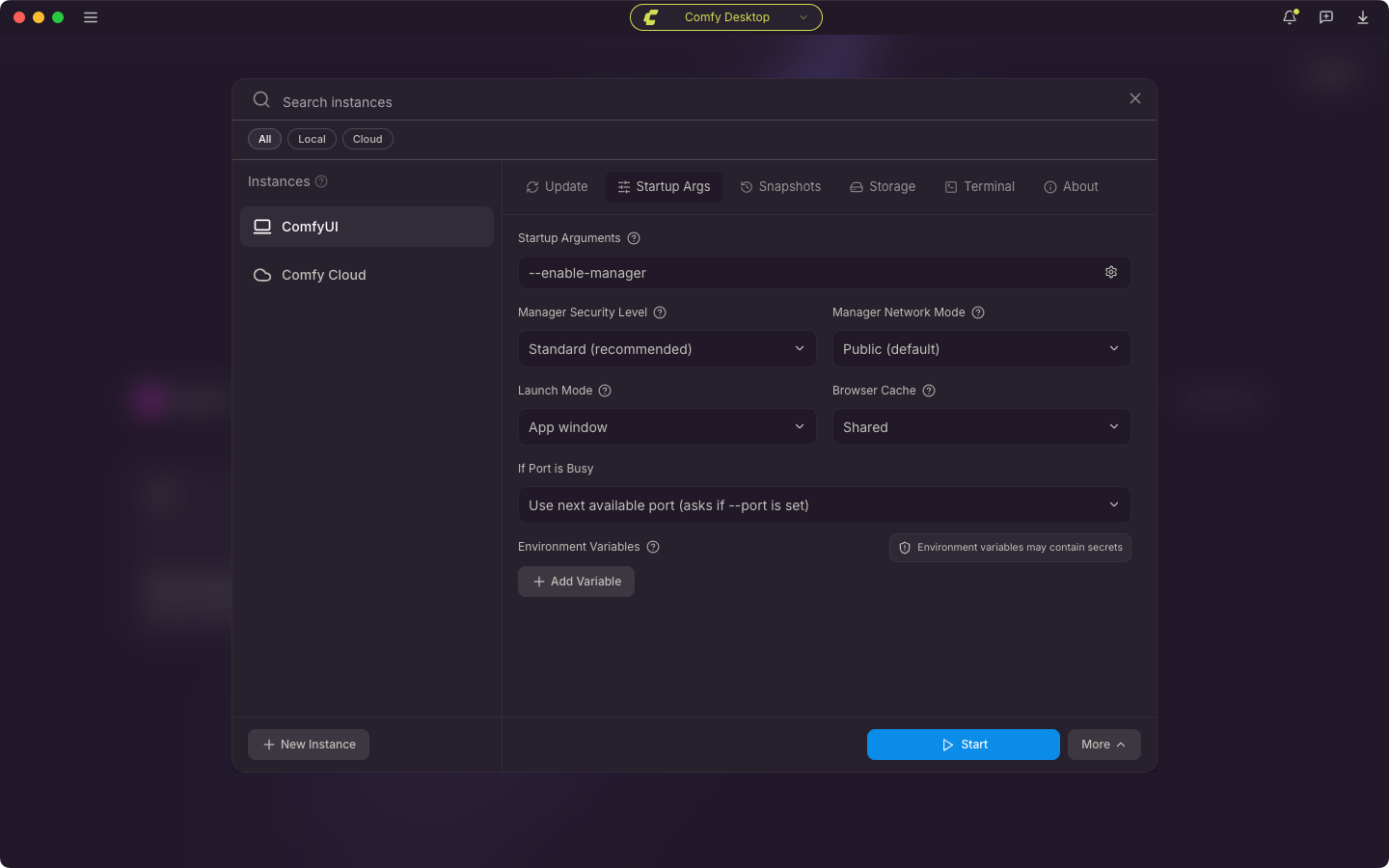Expand the More options menu
The width and height of the screenshot is (1389, 868).
(x=1104, y=745)
